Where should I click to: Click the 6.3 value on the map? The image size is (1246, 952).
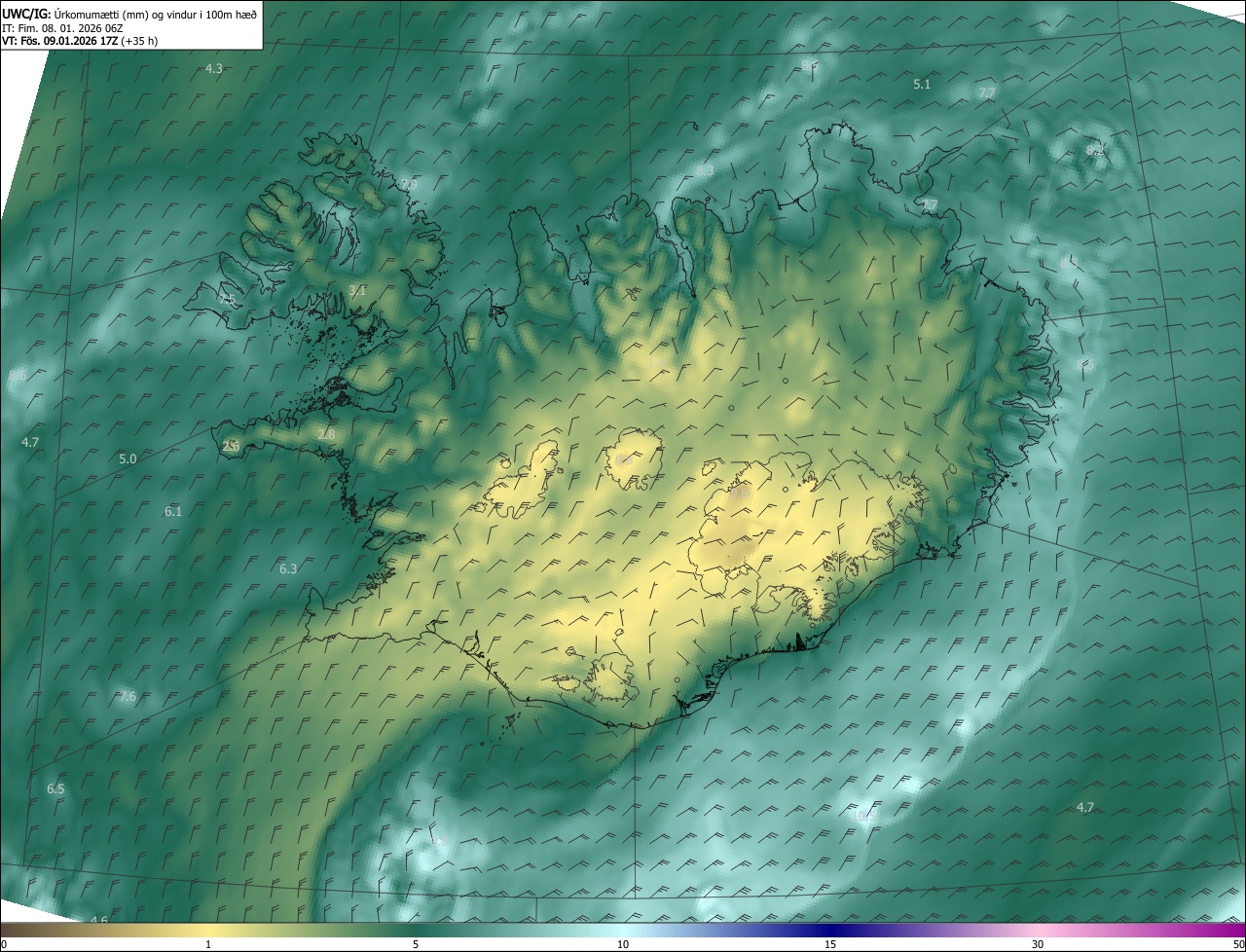(288, 568)
